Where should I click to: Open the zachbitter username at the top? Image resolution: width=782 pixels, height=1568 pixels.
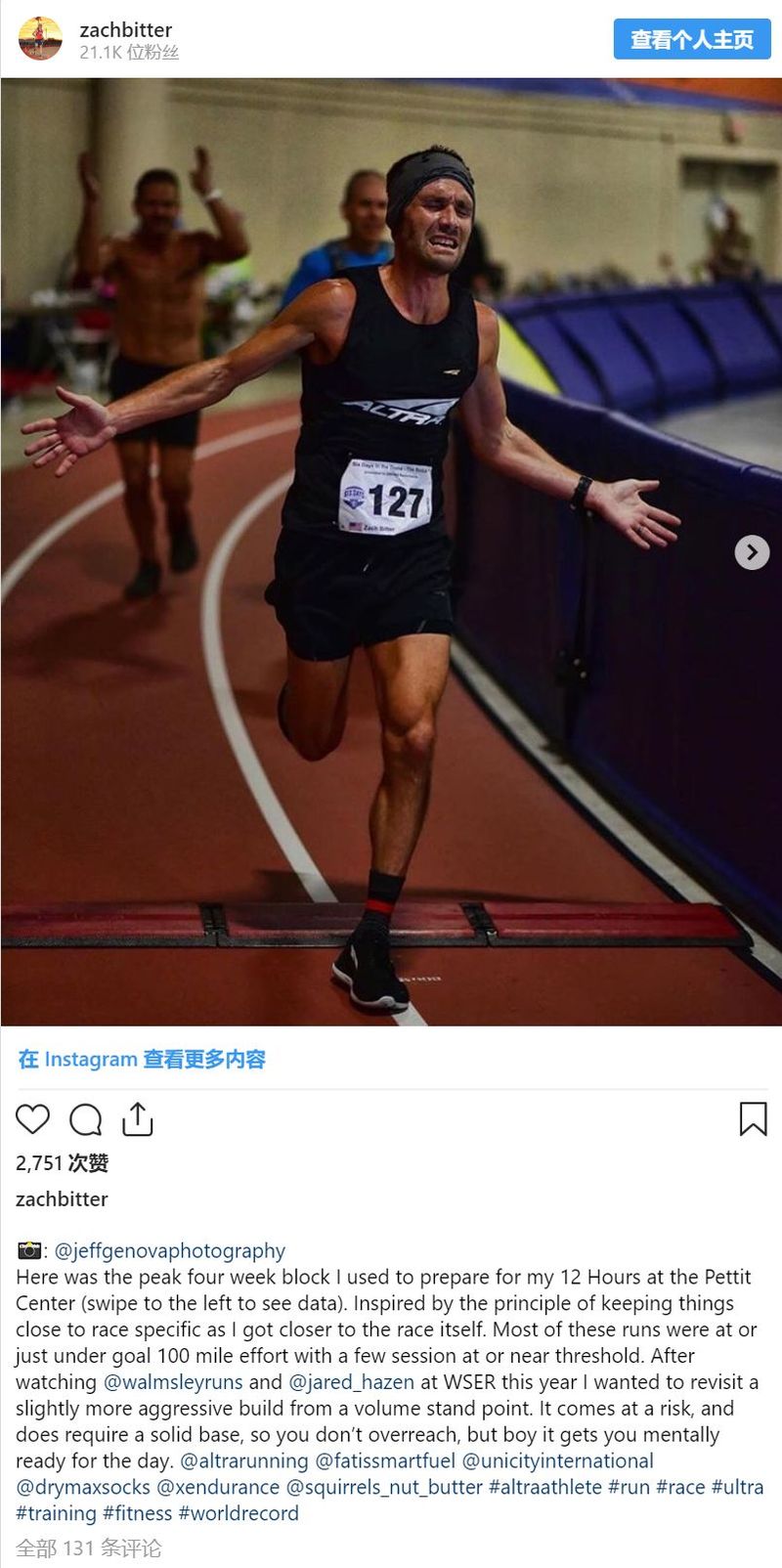pyautogui.click(x=125, y=29)
